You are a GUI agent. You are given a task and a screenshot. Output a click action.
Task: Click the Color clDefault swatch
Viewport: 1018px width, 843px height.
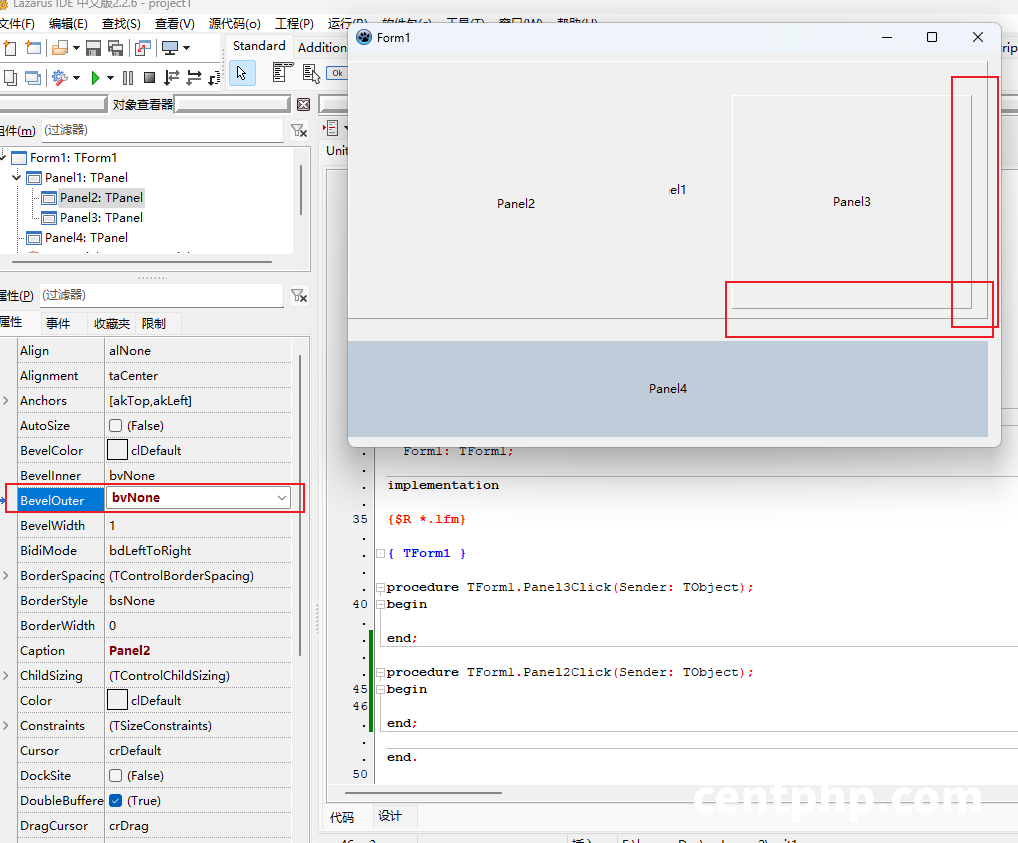click(117, 700)
